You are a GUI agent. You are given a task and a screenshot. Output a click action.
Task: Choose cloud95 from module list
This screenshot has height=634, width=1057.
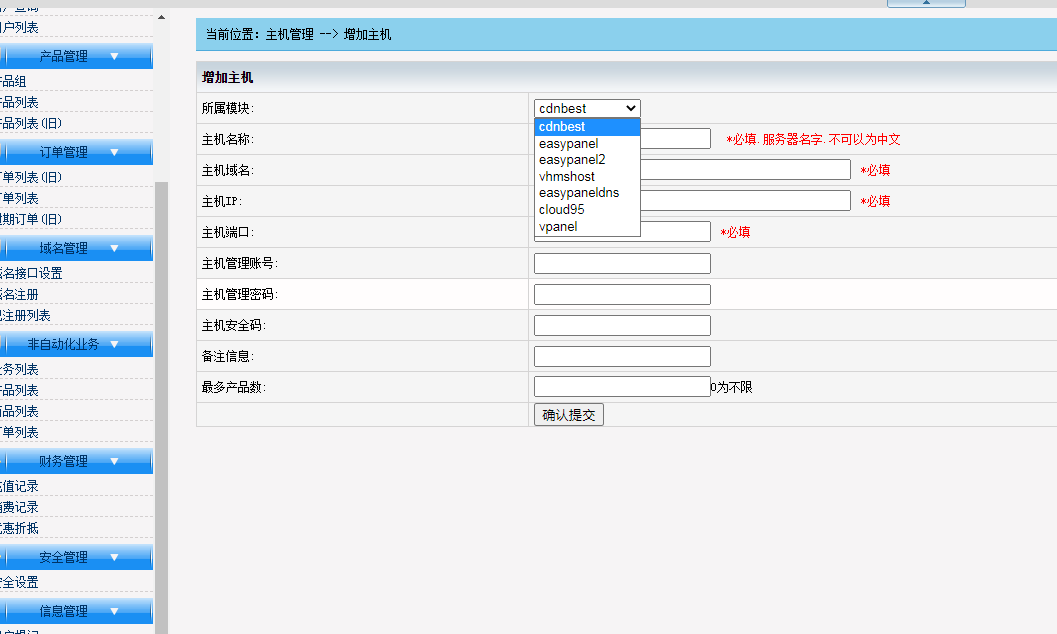pos(561,210)
